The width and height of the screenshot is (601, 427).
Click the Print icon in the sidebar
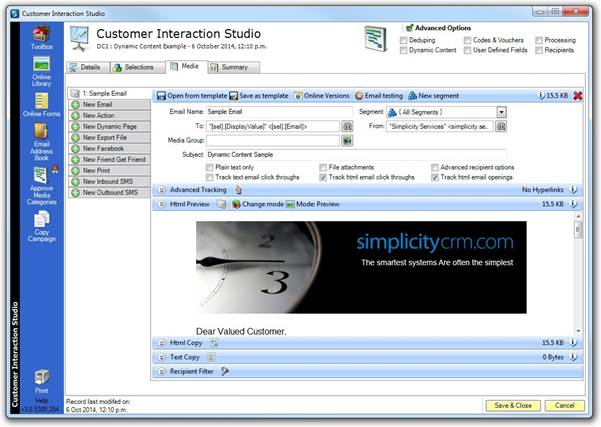[41, 381]
